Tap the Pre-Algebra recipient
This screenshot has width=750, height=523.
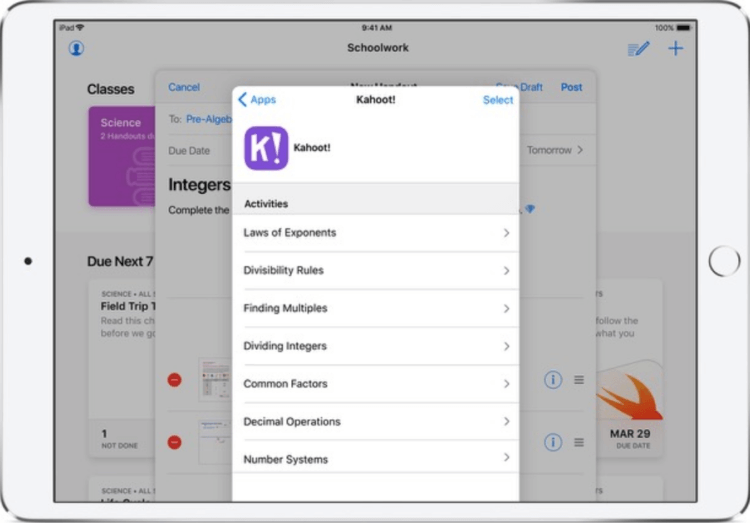[x=209, y=119]
